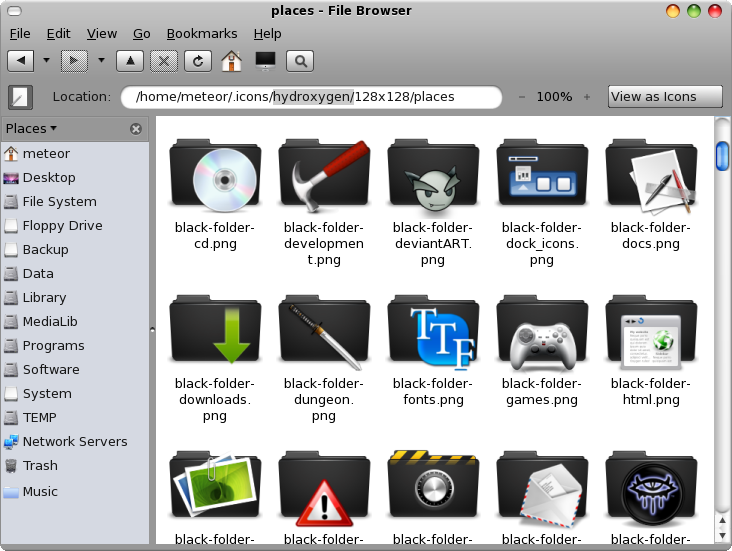732x551 pixels.
Task: Select Desktop in the Places sidebar
Action: click(75, 177)
